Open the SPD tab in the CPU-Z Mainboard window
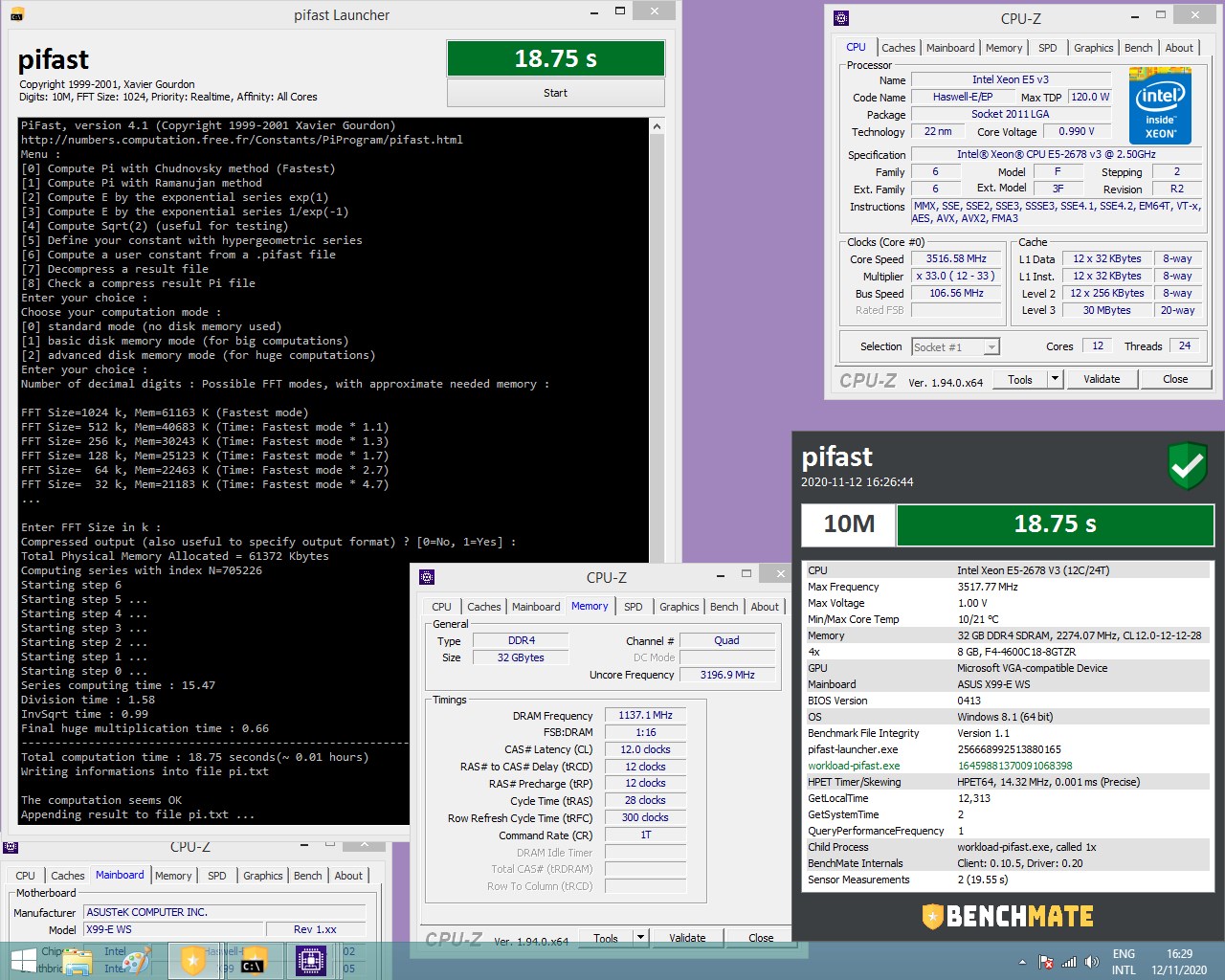 pyautogui.click(x=217, y=876)
